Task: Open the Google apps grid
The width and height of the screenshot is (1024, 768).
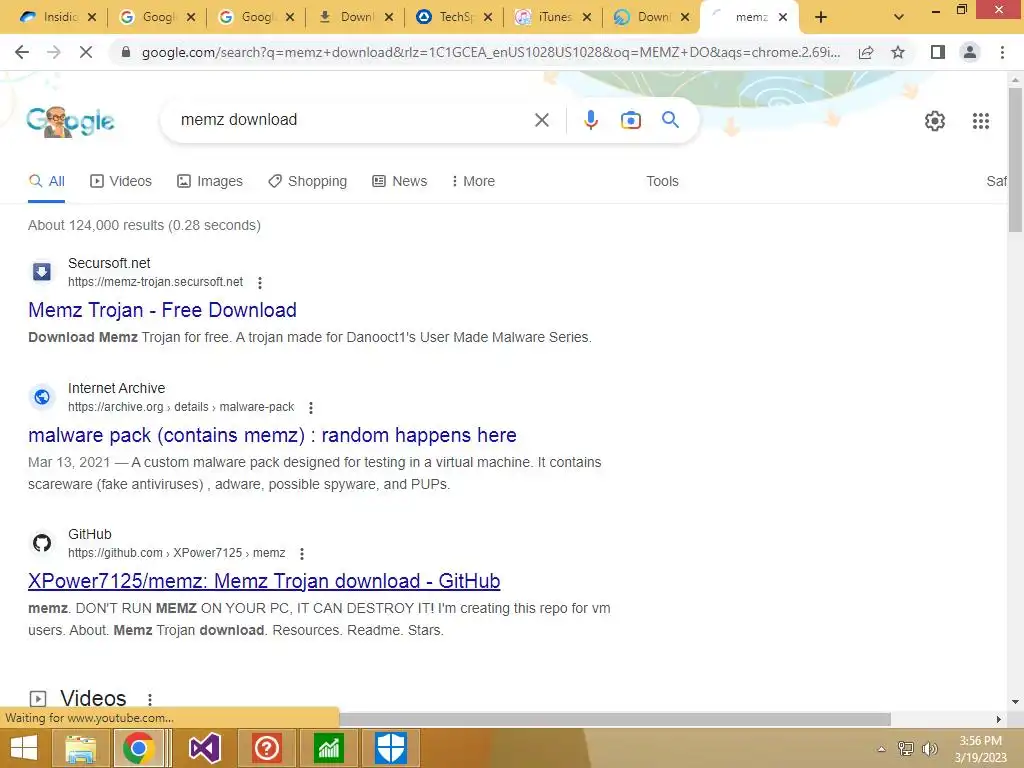Action: 980,121
